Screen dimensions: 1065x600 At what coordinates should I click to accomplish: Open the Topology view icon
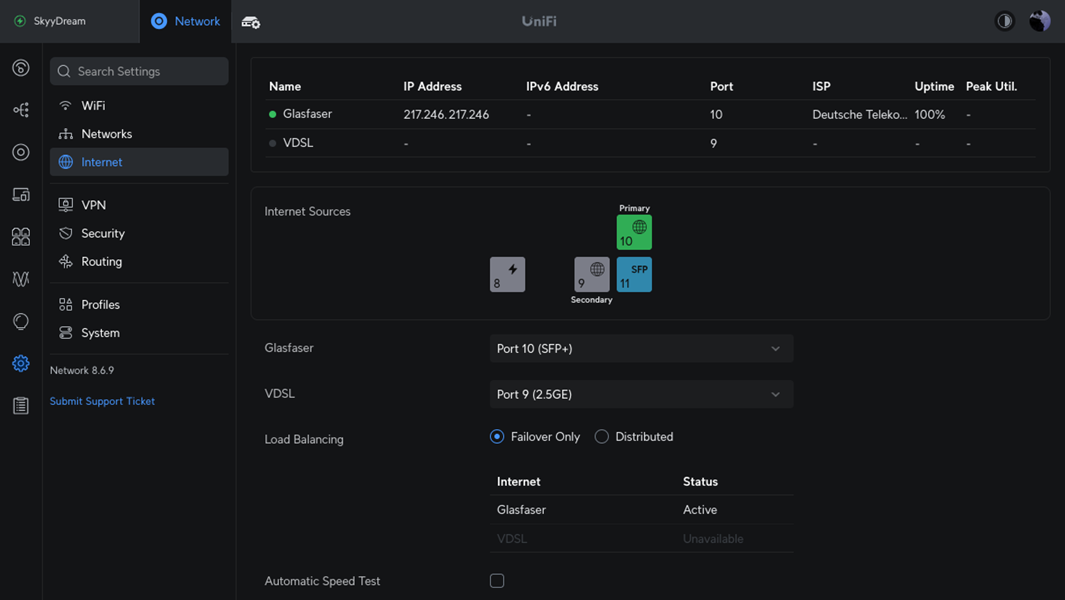pyautogui.click(x=21, y=110)
